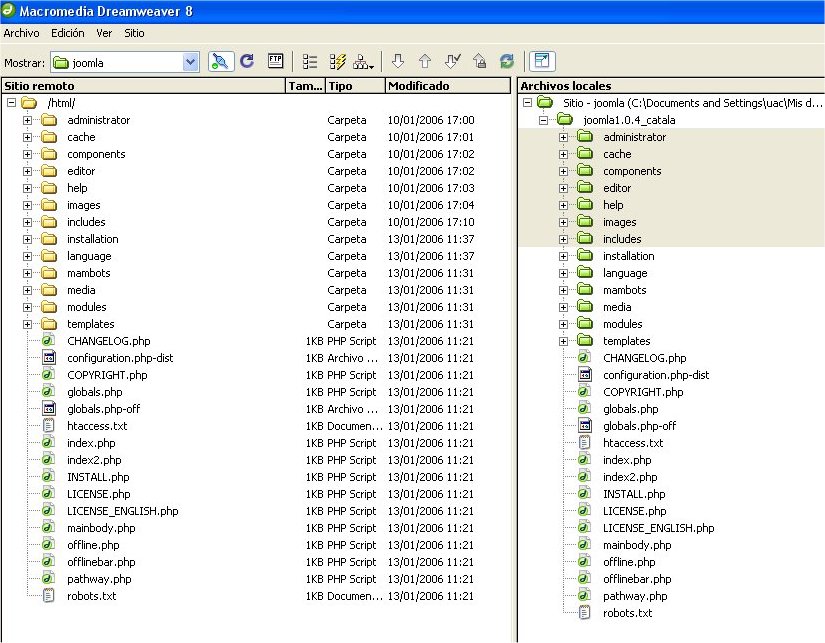Click 'Archivo ...' type of globals.php-off
The height and width of the screenshot is (643, 825).
pyautogui.click(x=352, y=409)
